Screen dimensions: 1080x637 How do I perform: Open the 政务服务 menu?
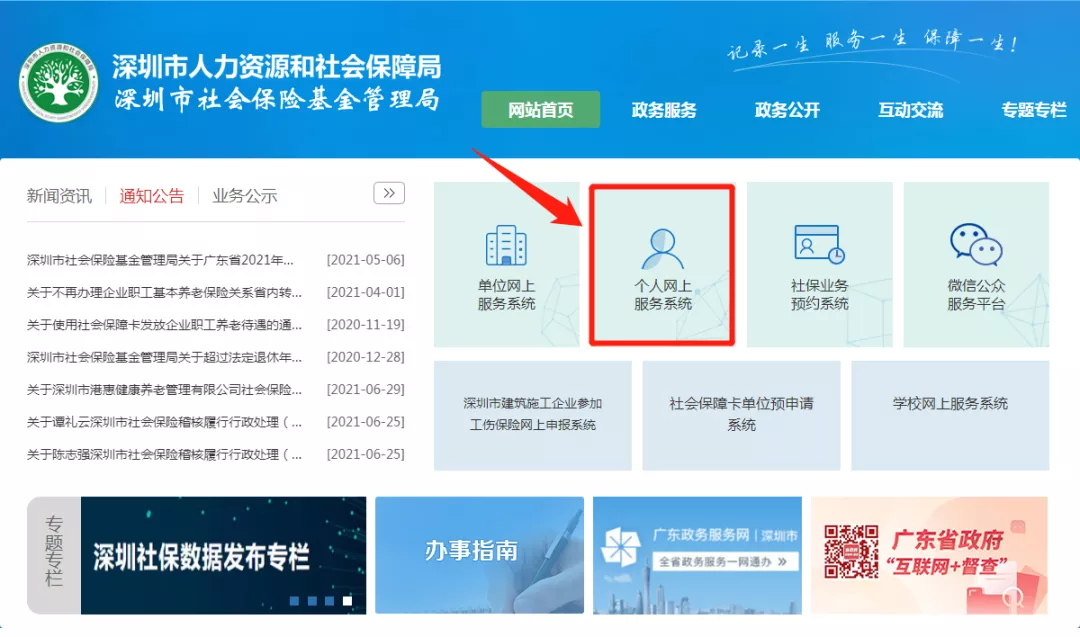point(665,110)
